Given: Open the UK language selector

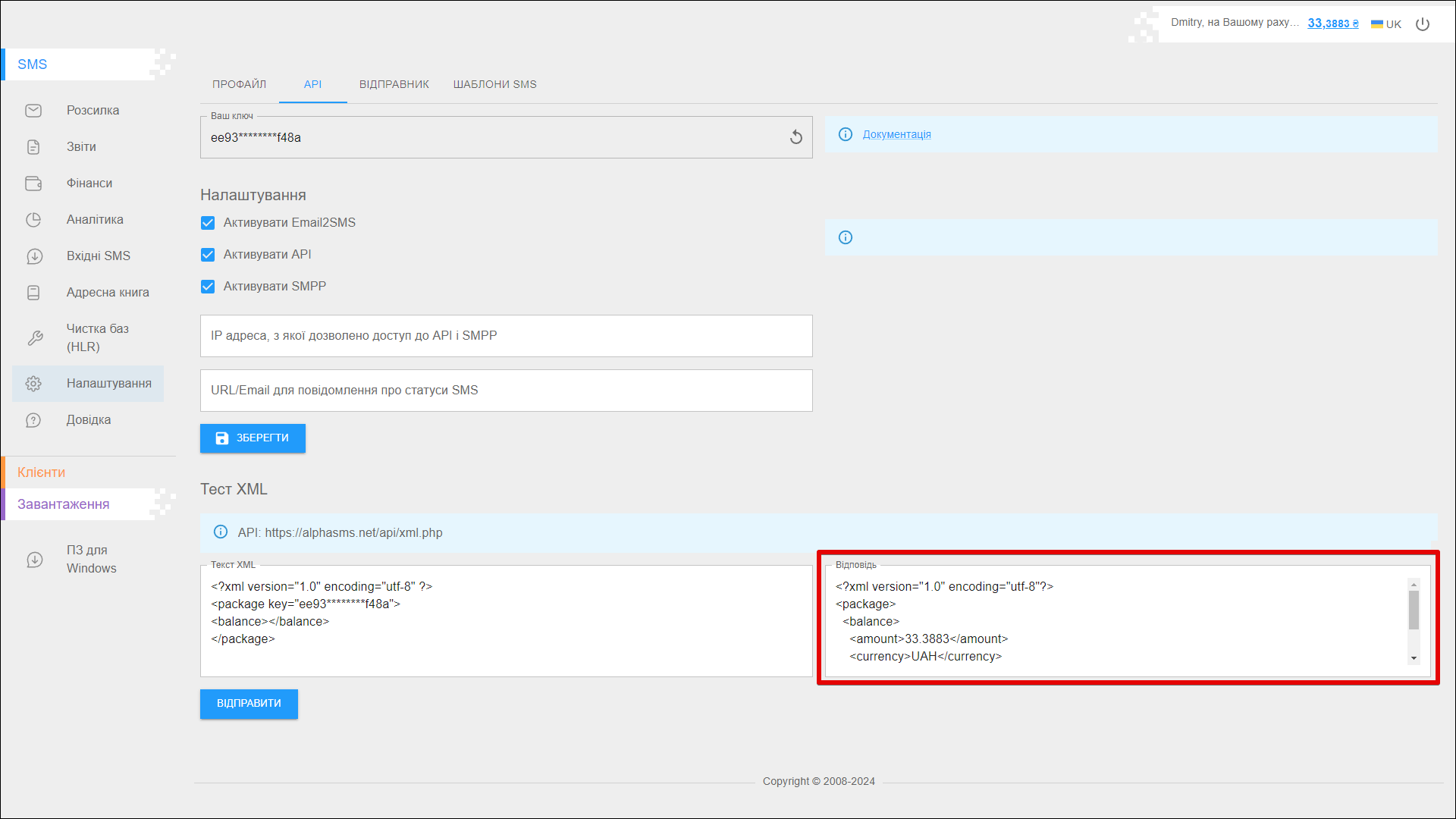Looking at the screenshot, I should click(x=1386, y=24).
